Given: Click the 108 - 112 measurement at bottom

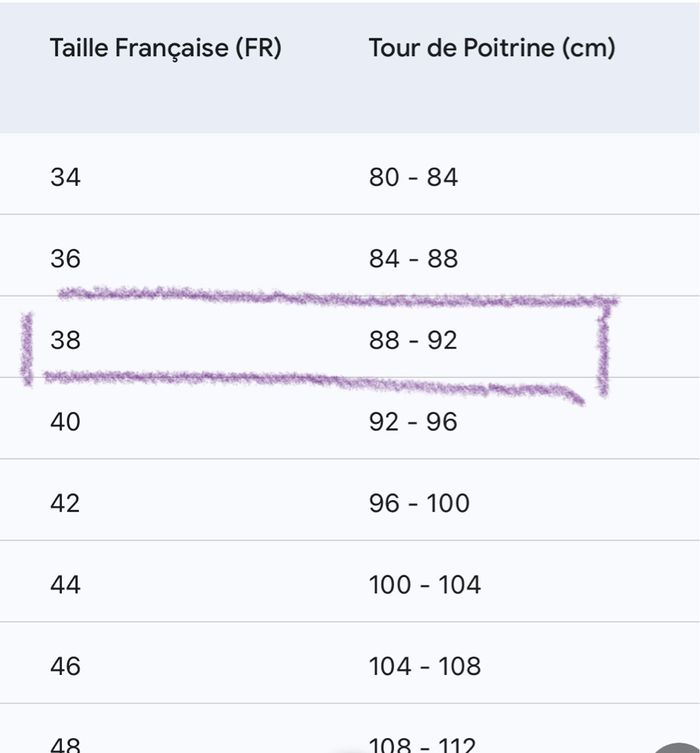Looking at the screenshot, I should coord(425,745).
